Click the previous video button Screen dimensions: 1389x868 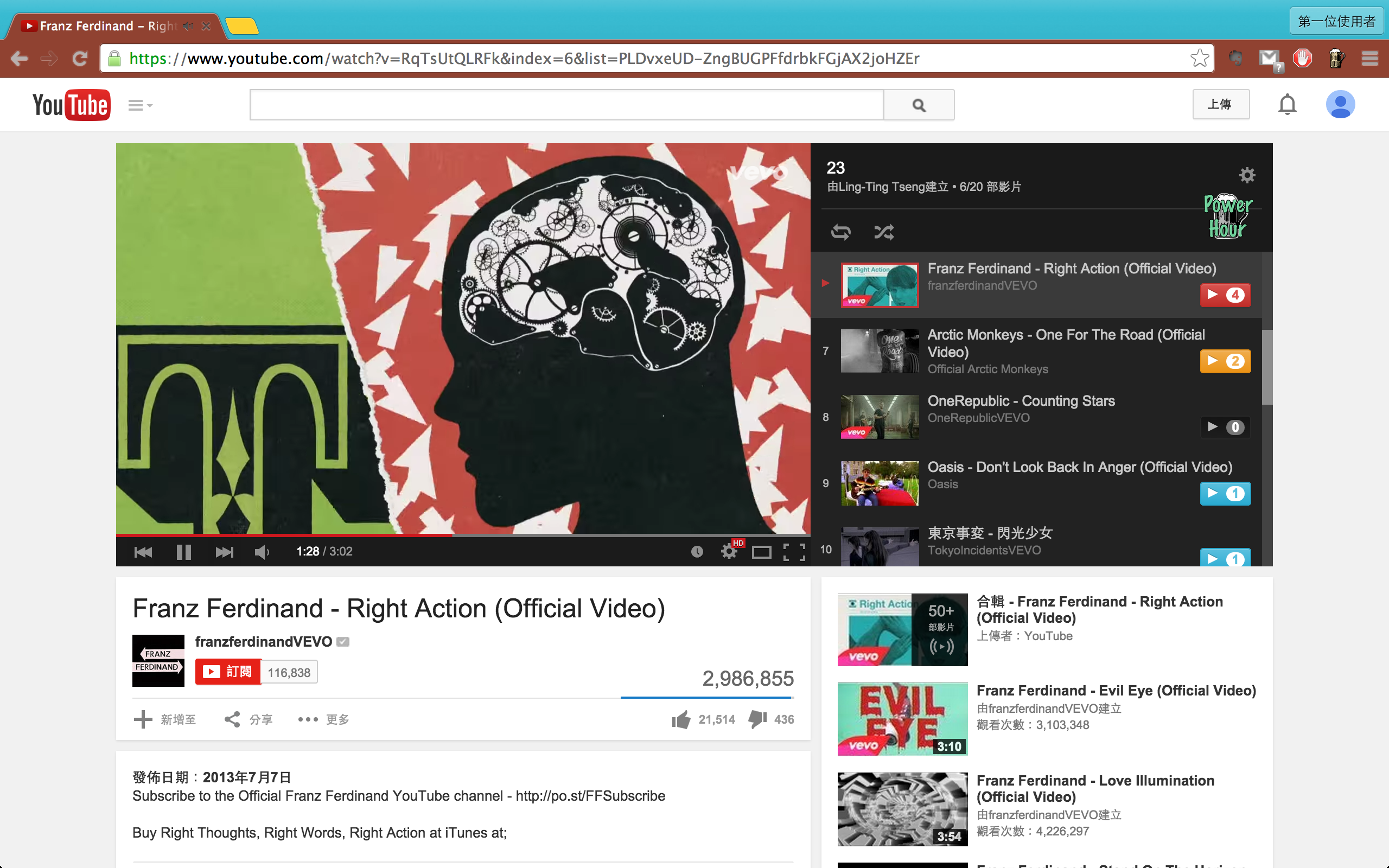pos(143,552)
